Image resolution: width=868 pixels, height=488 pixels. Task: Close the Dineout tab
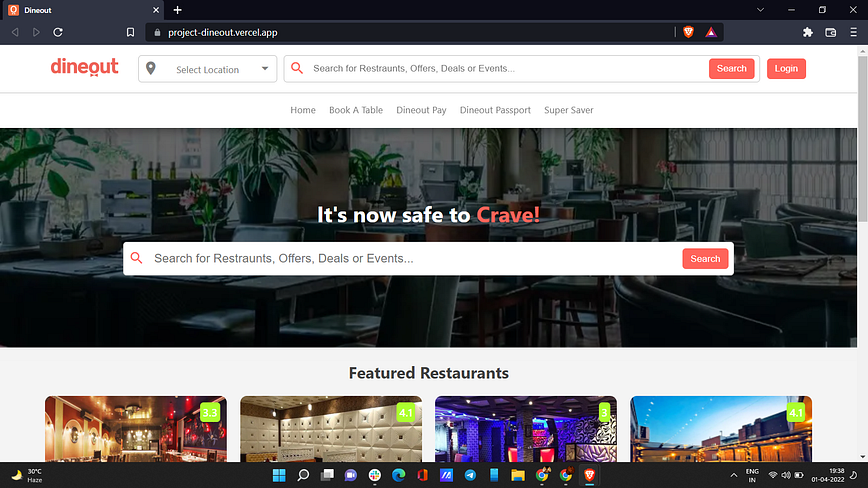point(156,10)
